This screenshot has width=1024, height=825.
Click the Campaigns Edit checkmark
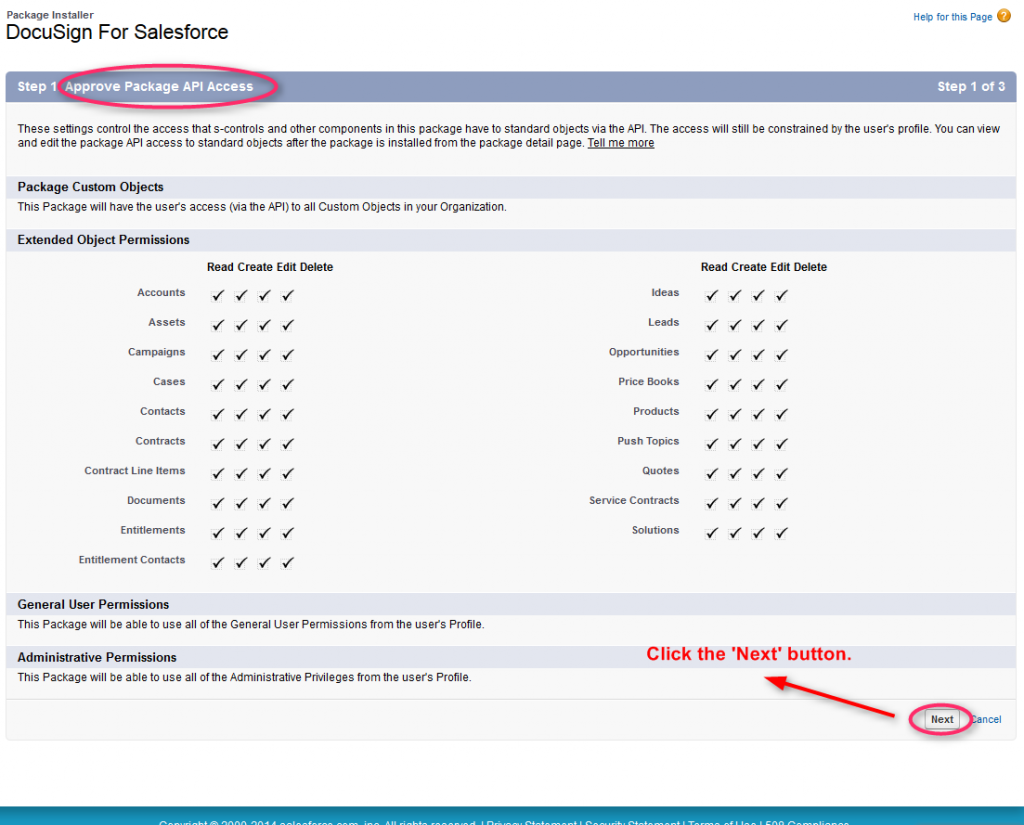[x=264, y=355]
